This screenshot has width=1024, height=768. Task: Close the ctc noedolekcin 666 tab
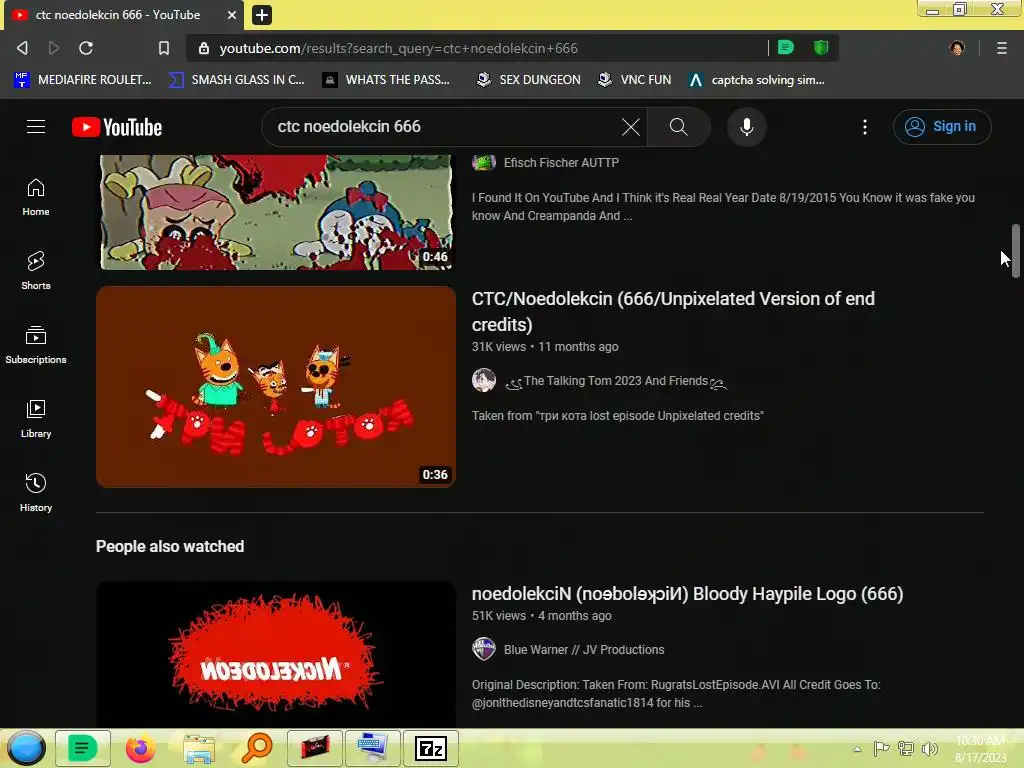tap(232, 15)
